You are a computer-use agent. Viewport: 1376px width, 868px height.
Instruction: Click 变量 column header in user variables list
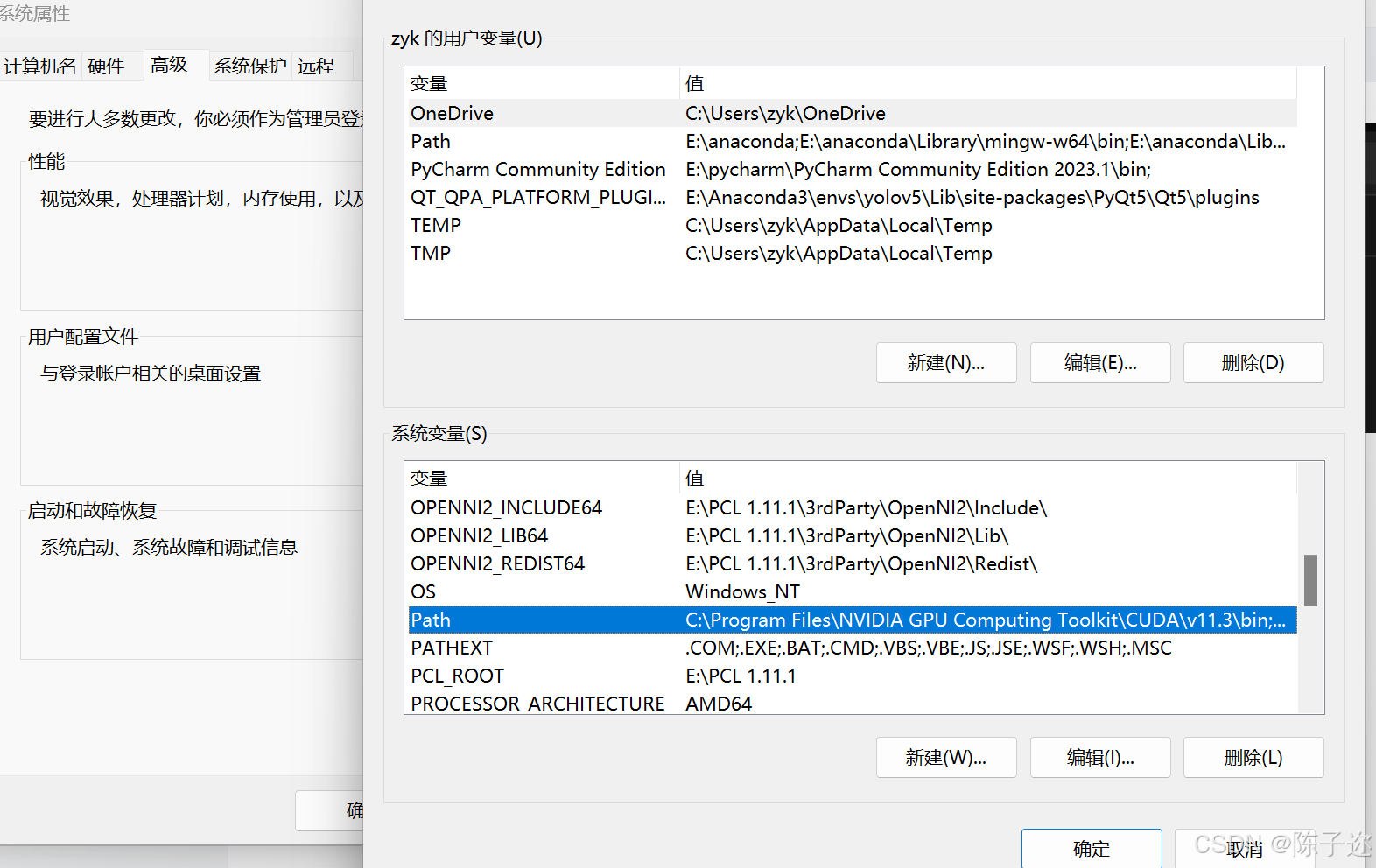(x=543, y=83)
